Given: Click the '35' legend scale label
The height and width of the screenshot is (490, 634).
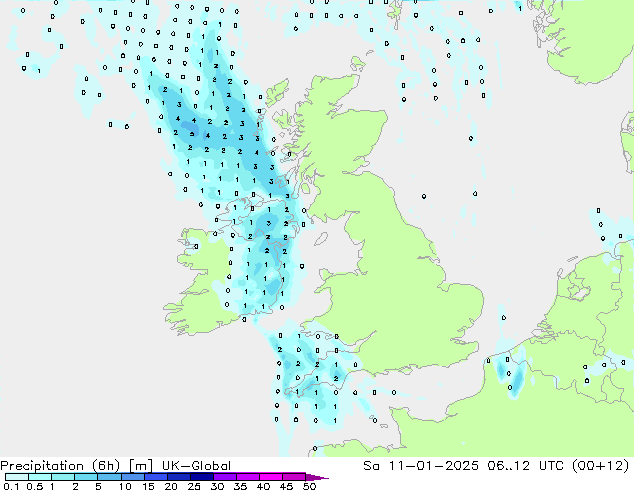Looking at the screenshot, I should (x=240, y=486).
